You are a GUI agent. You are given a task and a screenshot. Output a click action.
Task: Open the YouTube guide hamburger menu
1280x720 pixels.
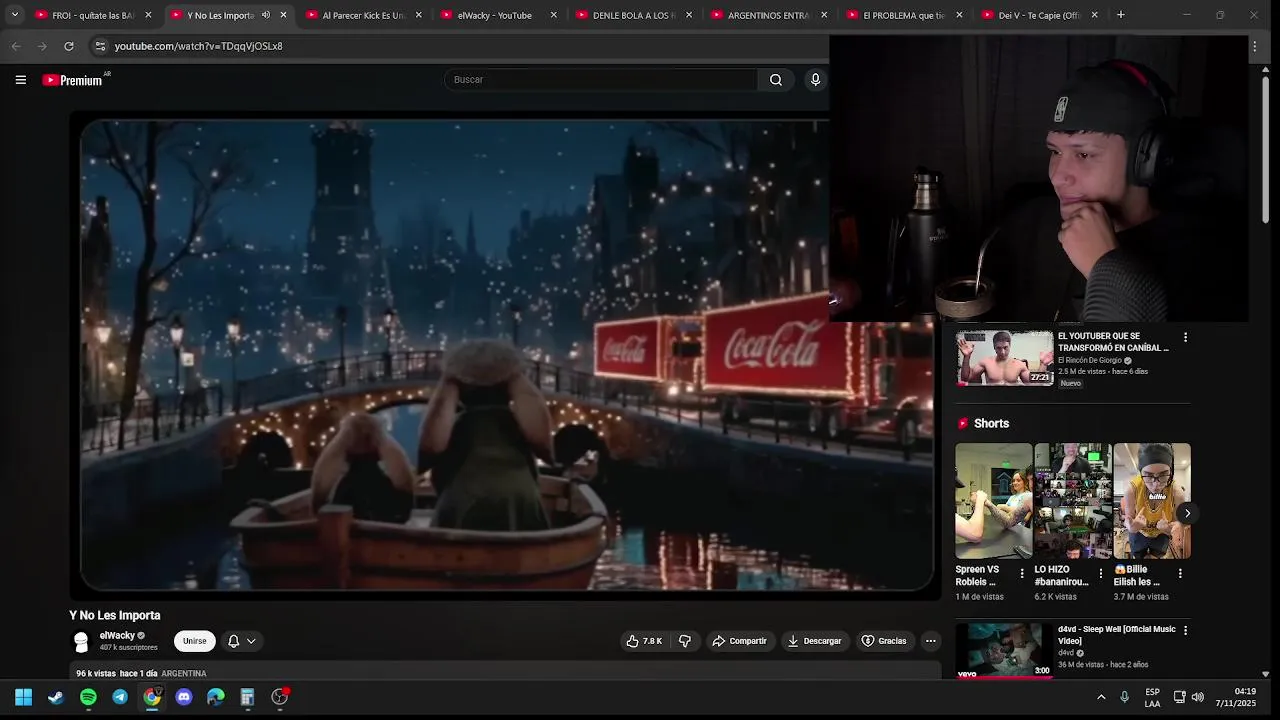tap(20, 80)
